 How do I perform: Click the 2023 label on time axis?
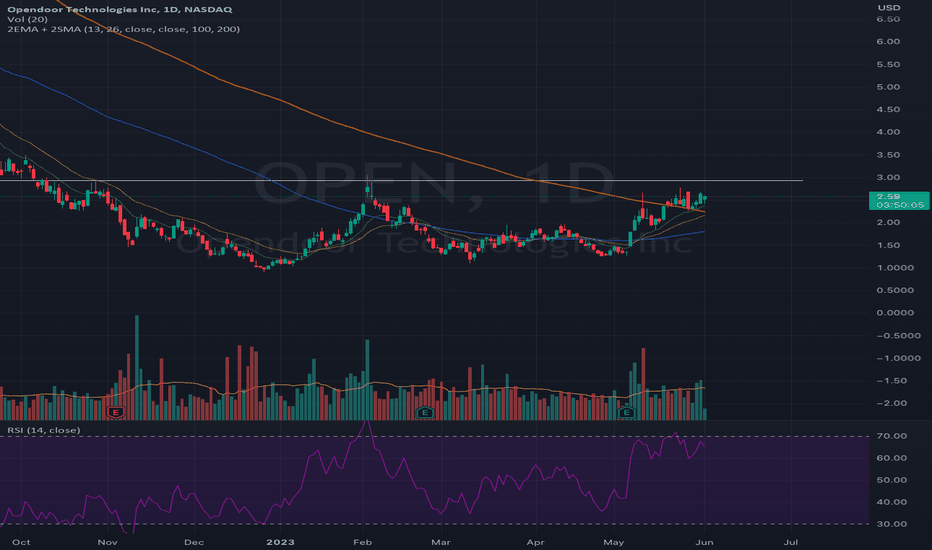click(x=280, y=542)
